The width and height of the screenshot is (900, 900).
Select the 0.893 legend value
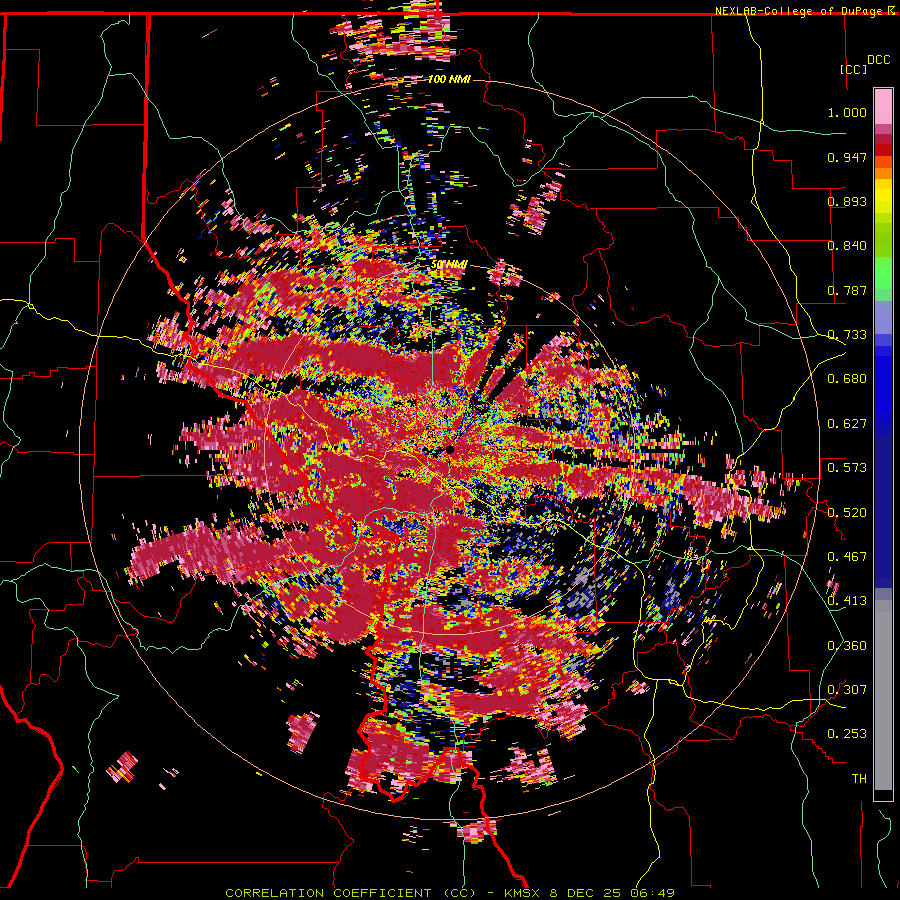tap(847, 201)
